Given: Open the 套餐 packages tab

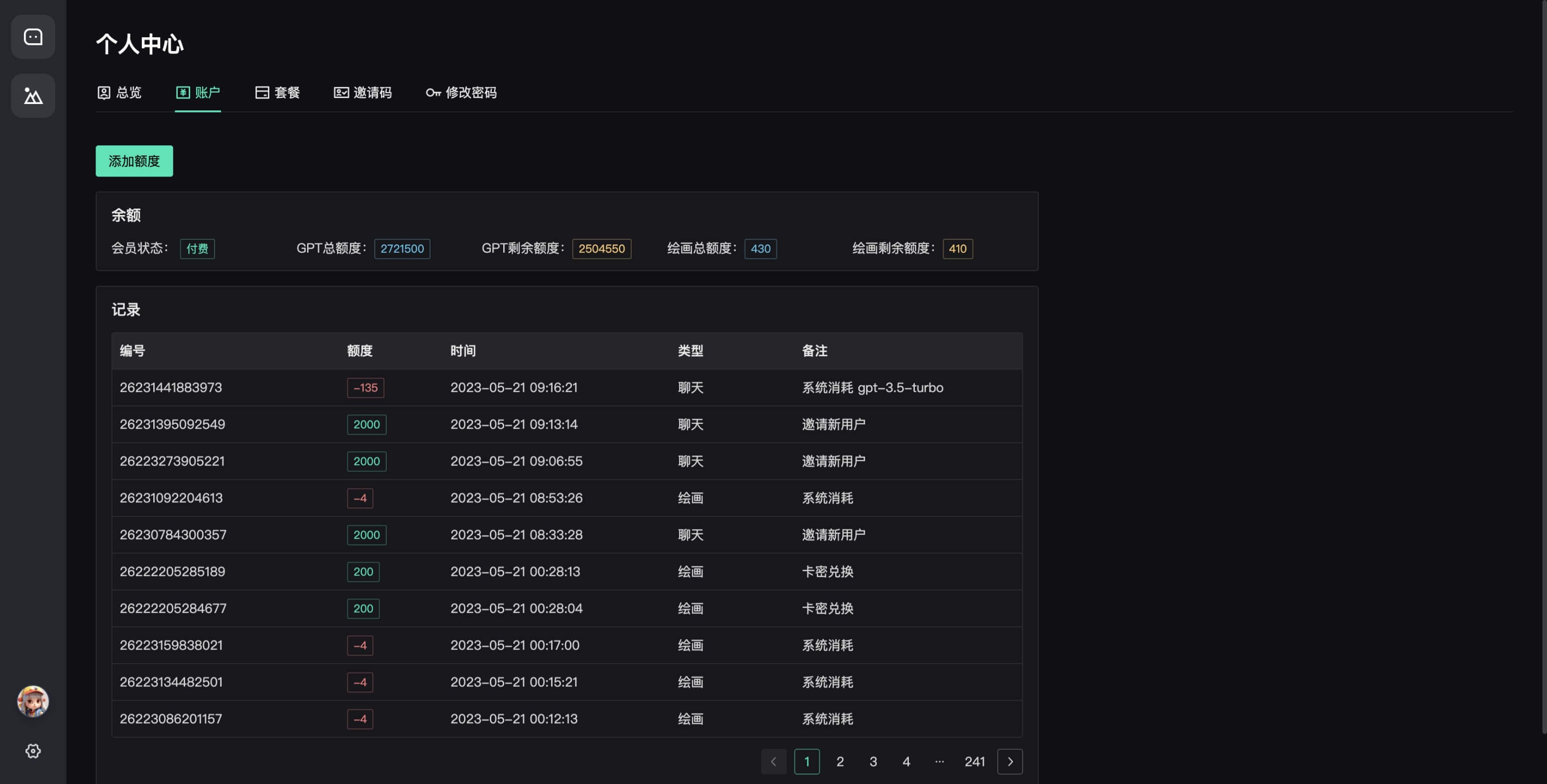Looking at the screenshot, I should [x=277, y=93].
